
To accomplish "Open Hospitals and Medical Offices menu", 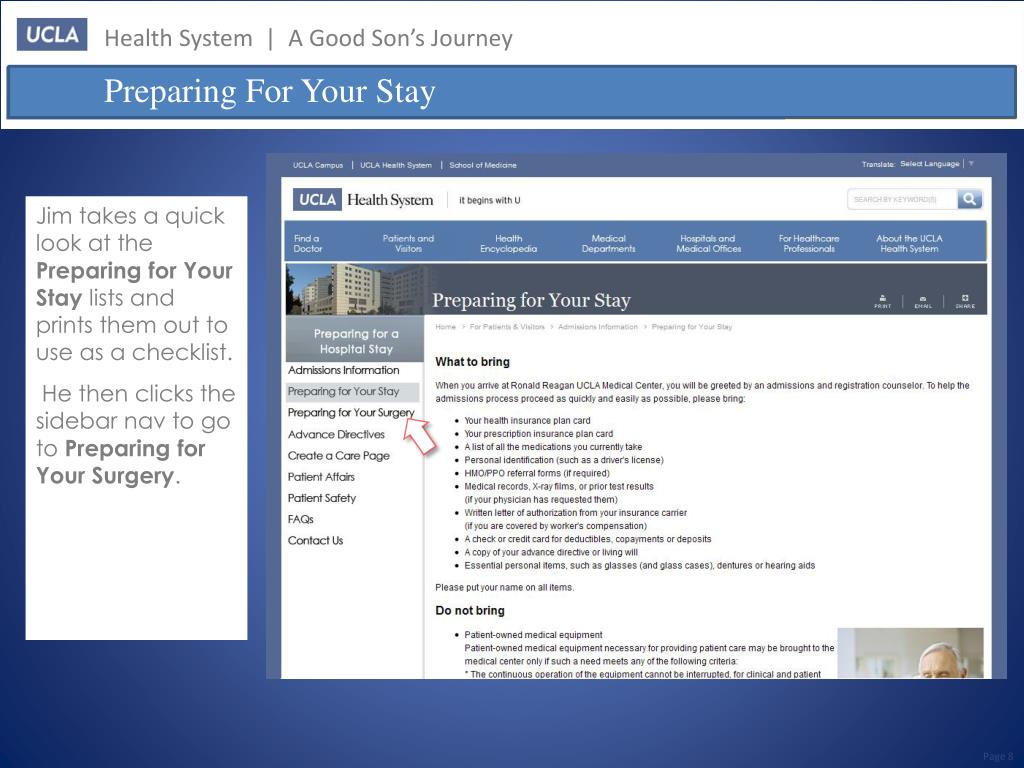I will tap(709, 244).
